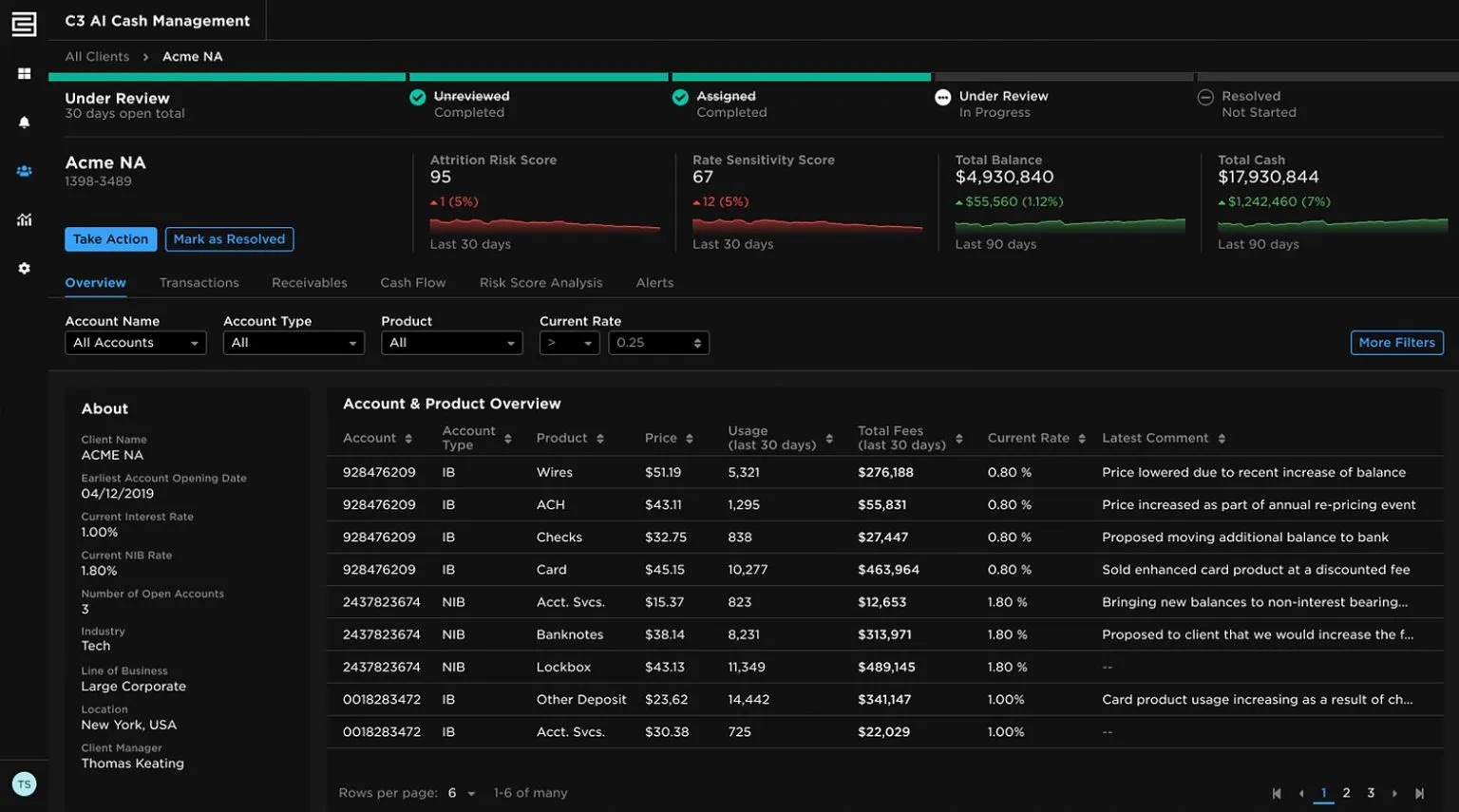Select the Banknotes product row
This screenshot has height=812, width=1459.
pyautogui.click(x=885, y=634)
